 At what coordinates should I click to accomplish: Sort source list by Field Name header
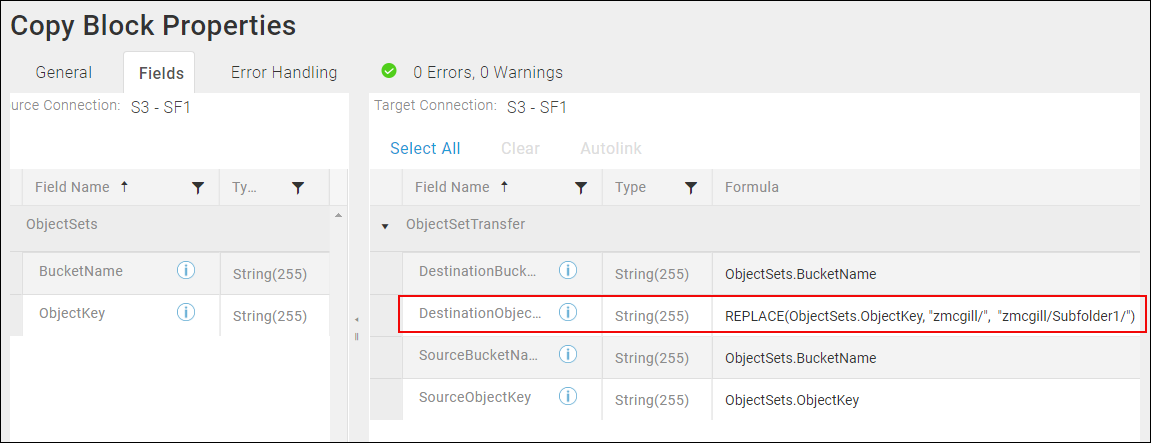(x=72, y=187)
